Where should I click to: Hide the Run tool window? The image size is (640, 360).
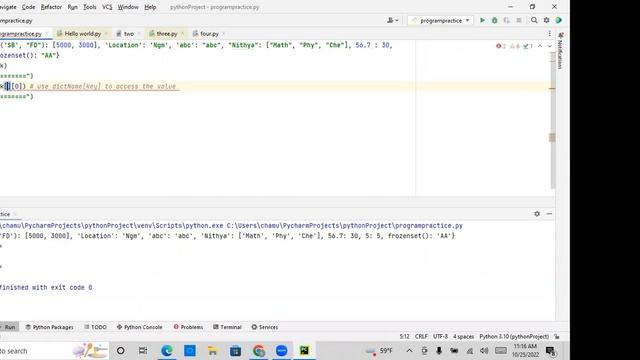[549, 214]
